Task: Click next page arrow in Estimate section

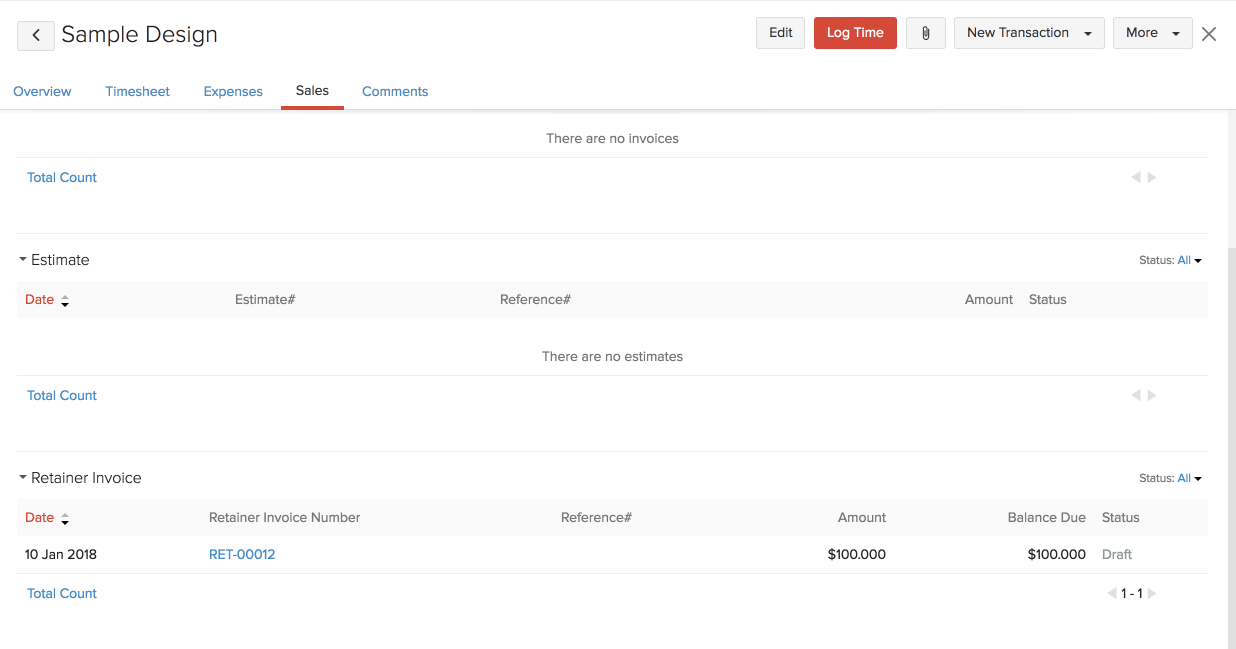Action: click(x=1152, y=396)
